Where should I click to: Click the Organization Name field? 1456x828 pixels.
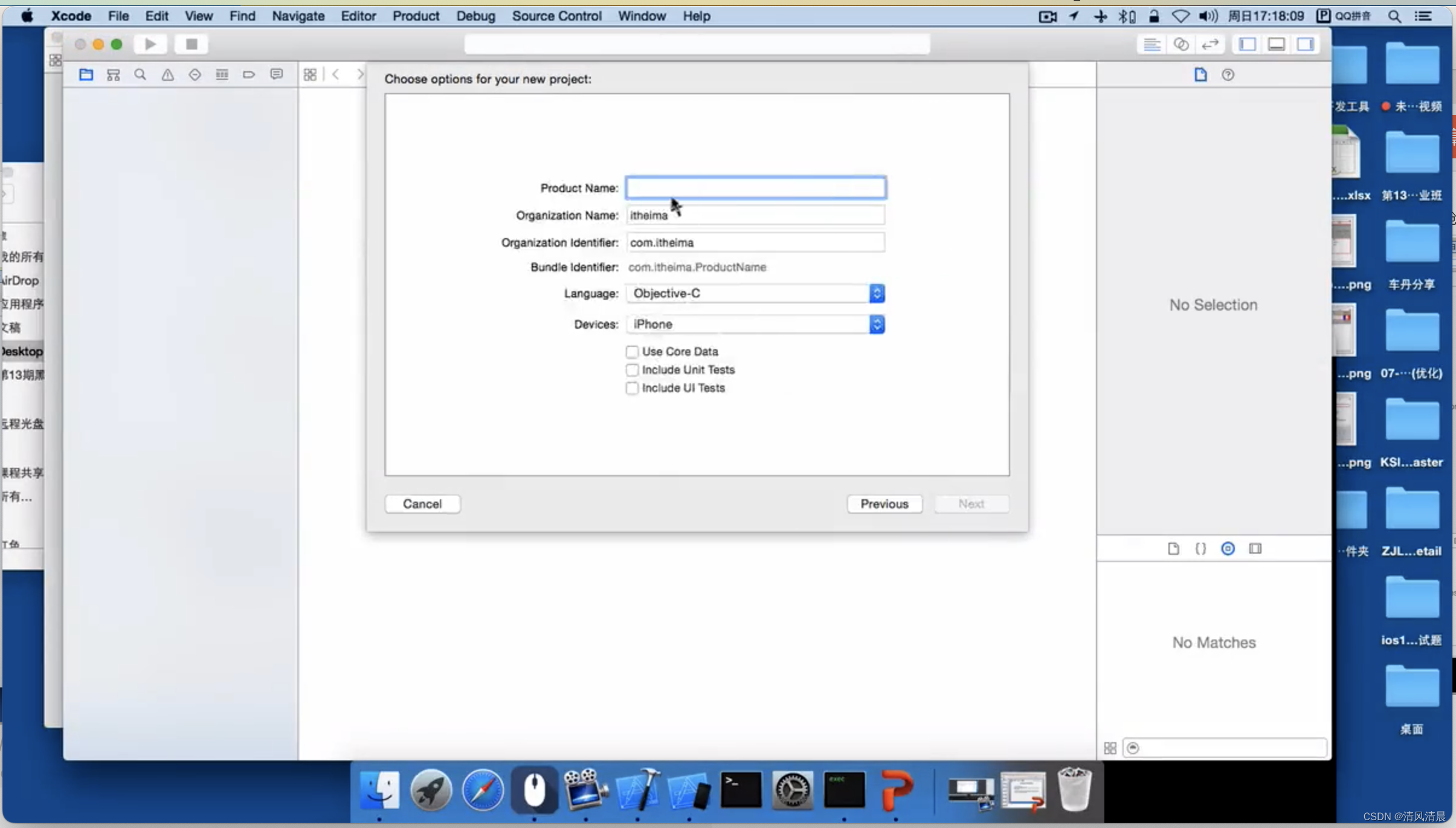tap(756, 215)
